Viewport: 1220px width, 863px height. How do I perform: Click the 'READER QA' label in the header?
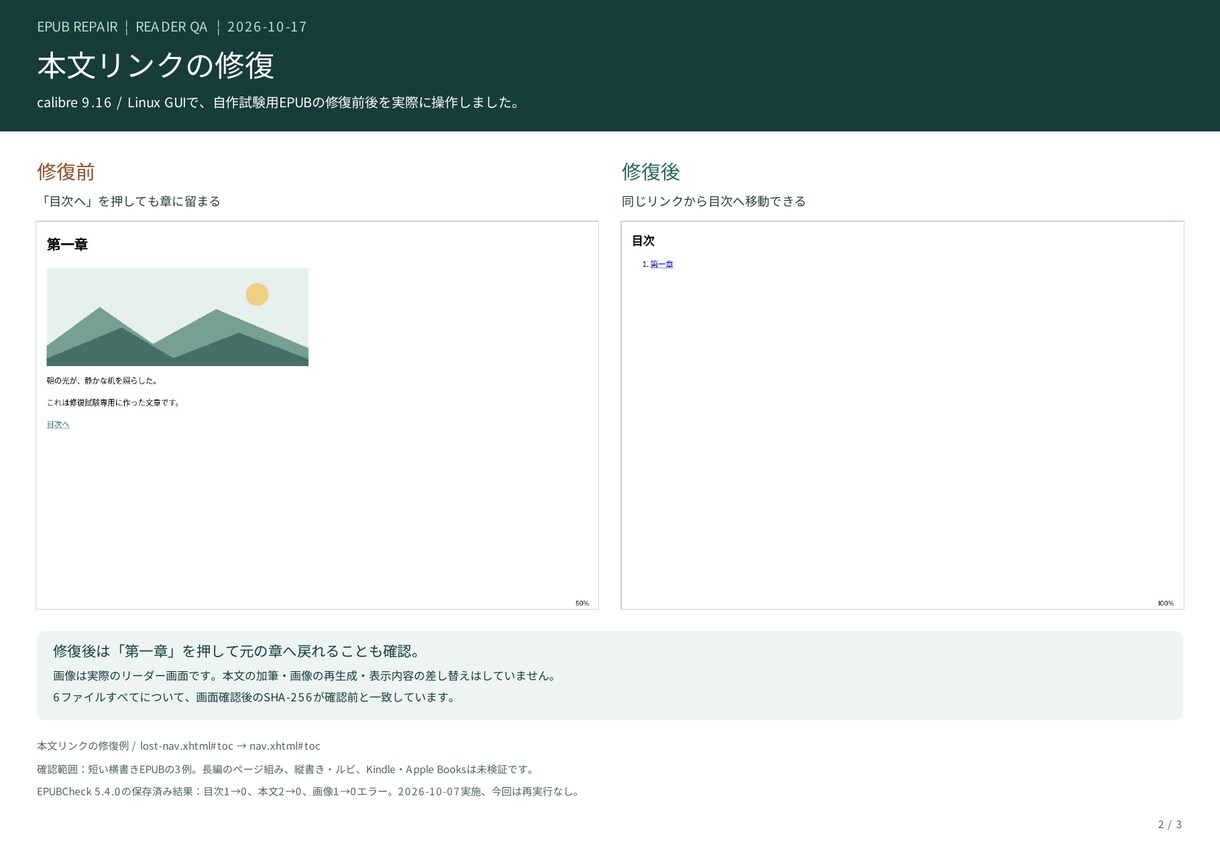(171, 27)
